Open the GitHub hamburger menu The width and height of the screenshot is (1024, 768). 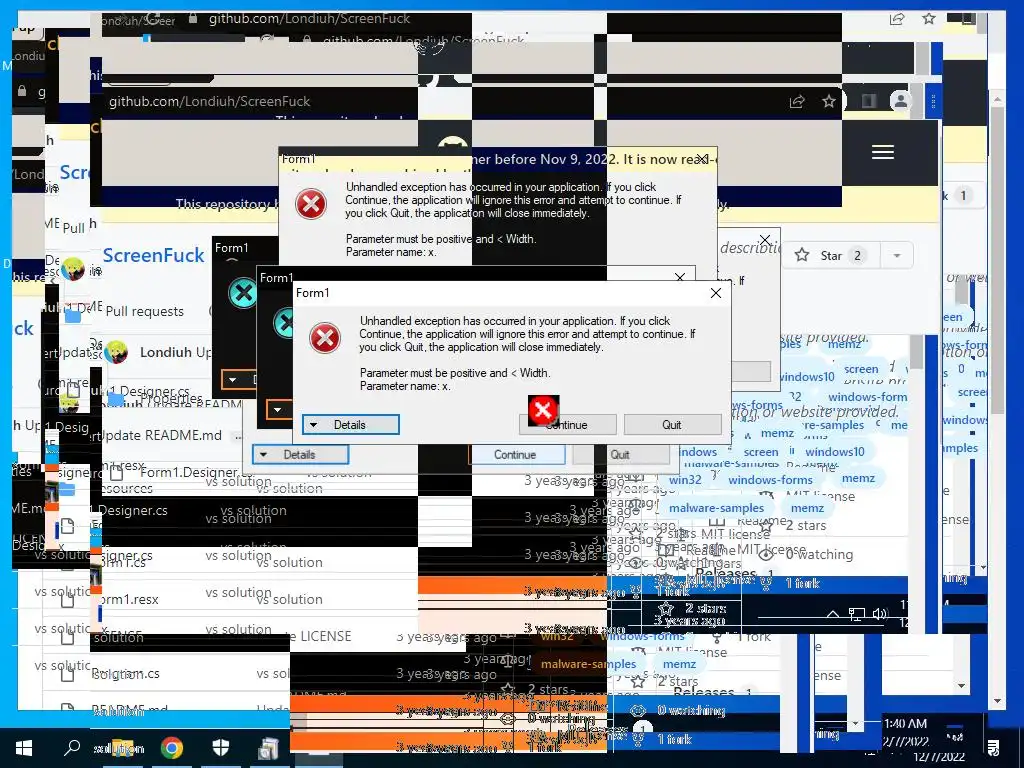click(882, 152)
